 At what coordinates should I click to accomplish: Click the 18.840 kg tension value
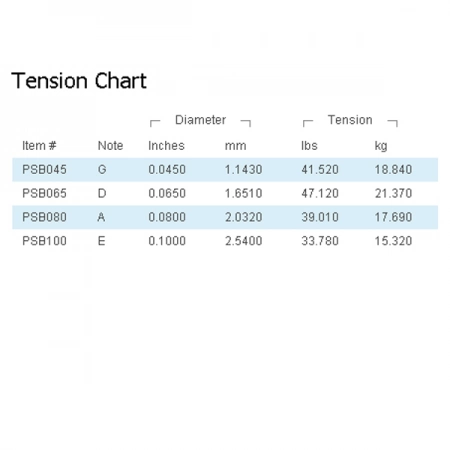pos(393,170)
